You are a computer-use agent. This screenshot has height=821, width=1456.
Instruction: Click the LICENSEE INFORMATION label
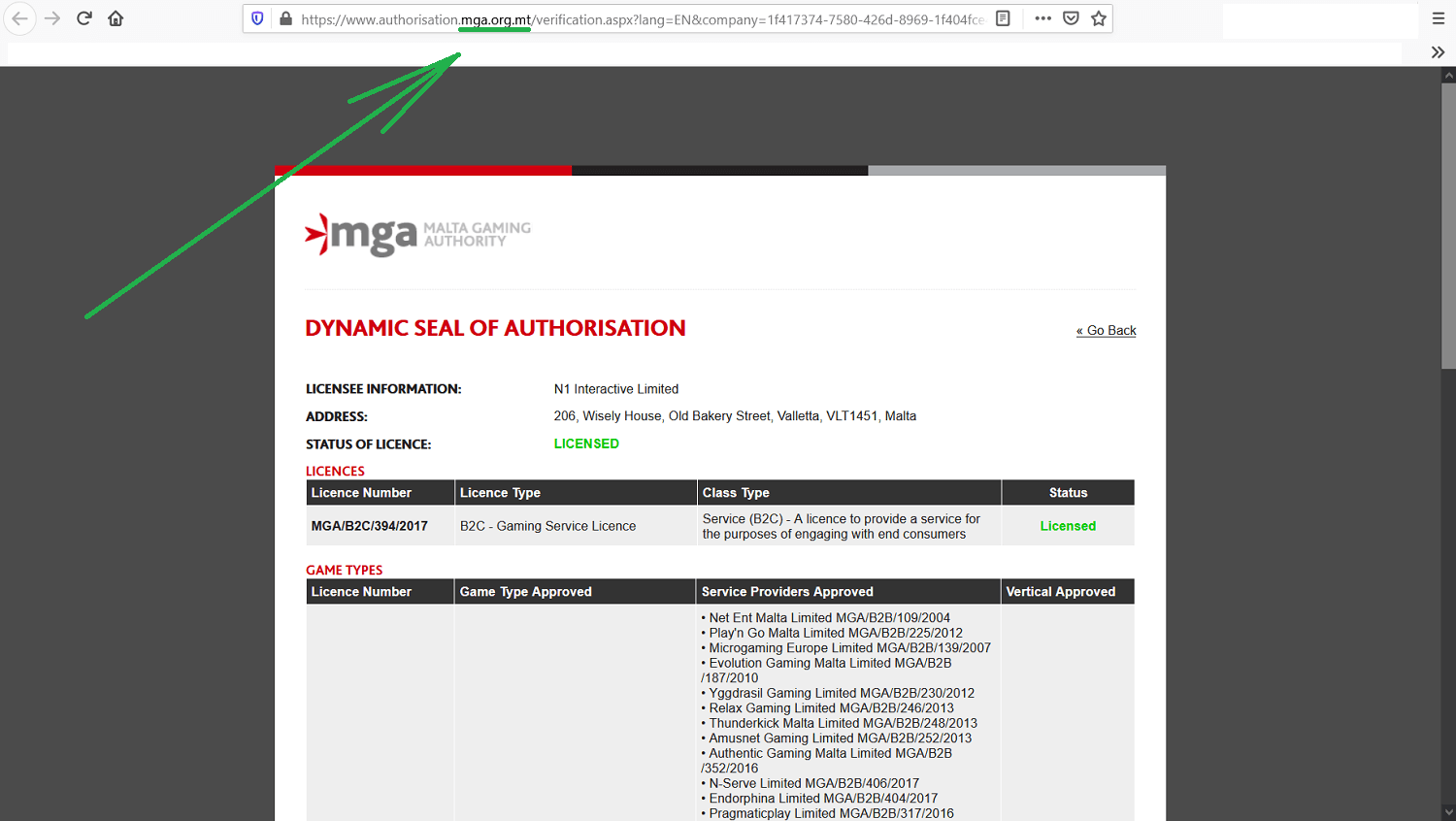point(383,389)
